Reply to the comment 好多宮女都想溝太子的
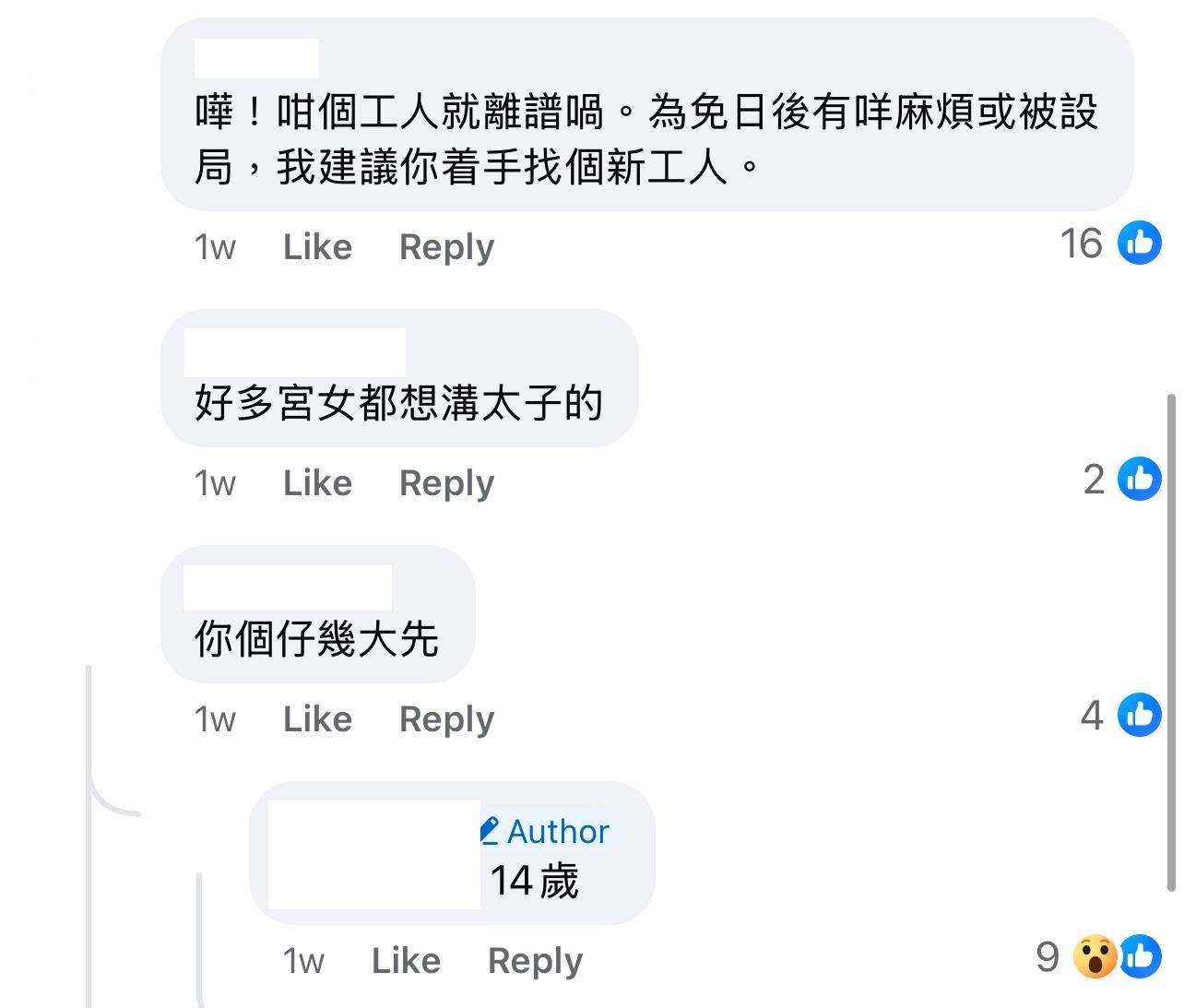 click(x=445, y=481)
